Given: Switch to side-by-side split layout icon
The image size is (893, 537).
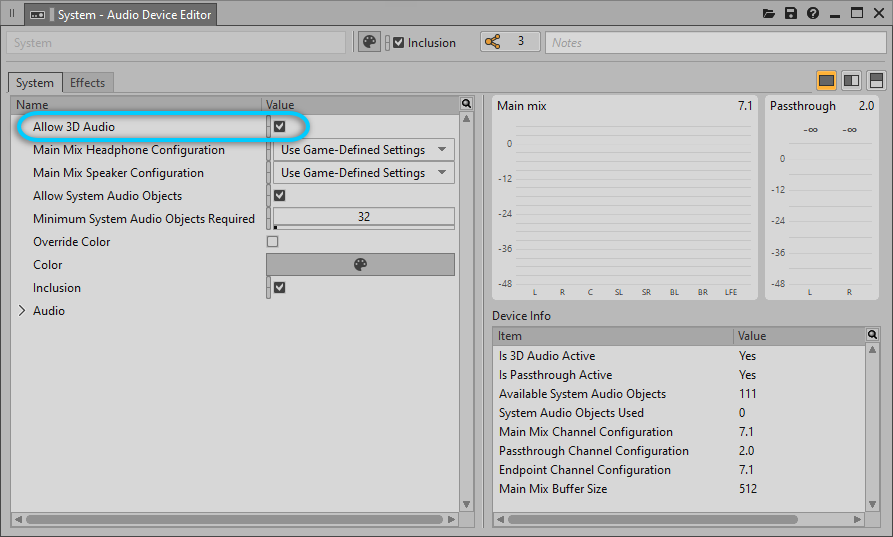Looking at the screenshot, I should tap(851, 80).
